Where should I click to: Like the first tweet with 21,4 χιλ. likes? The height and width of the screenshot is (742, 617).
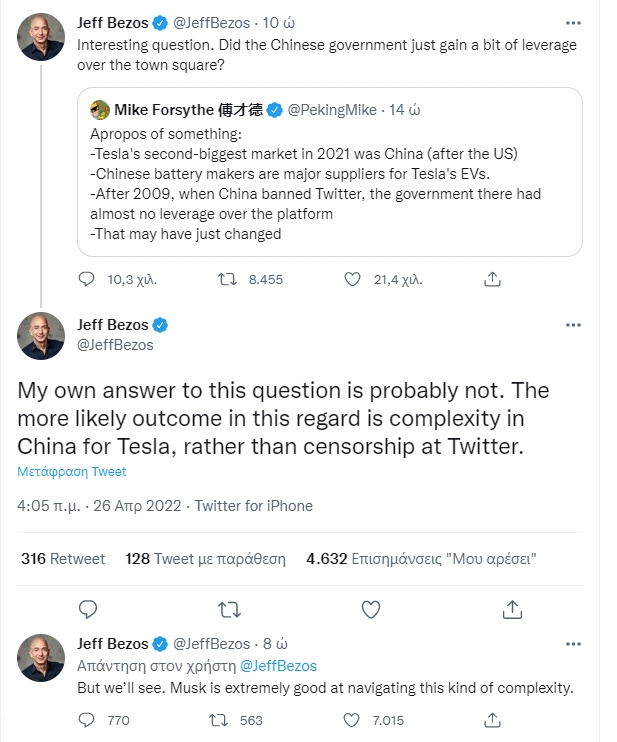(x=352, y=281)
